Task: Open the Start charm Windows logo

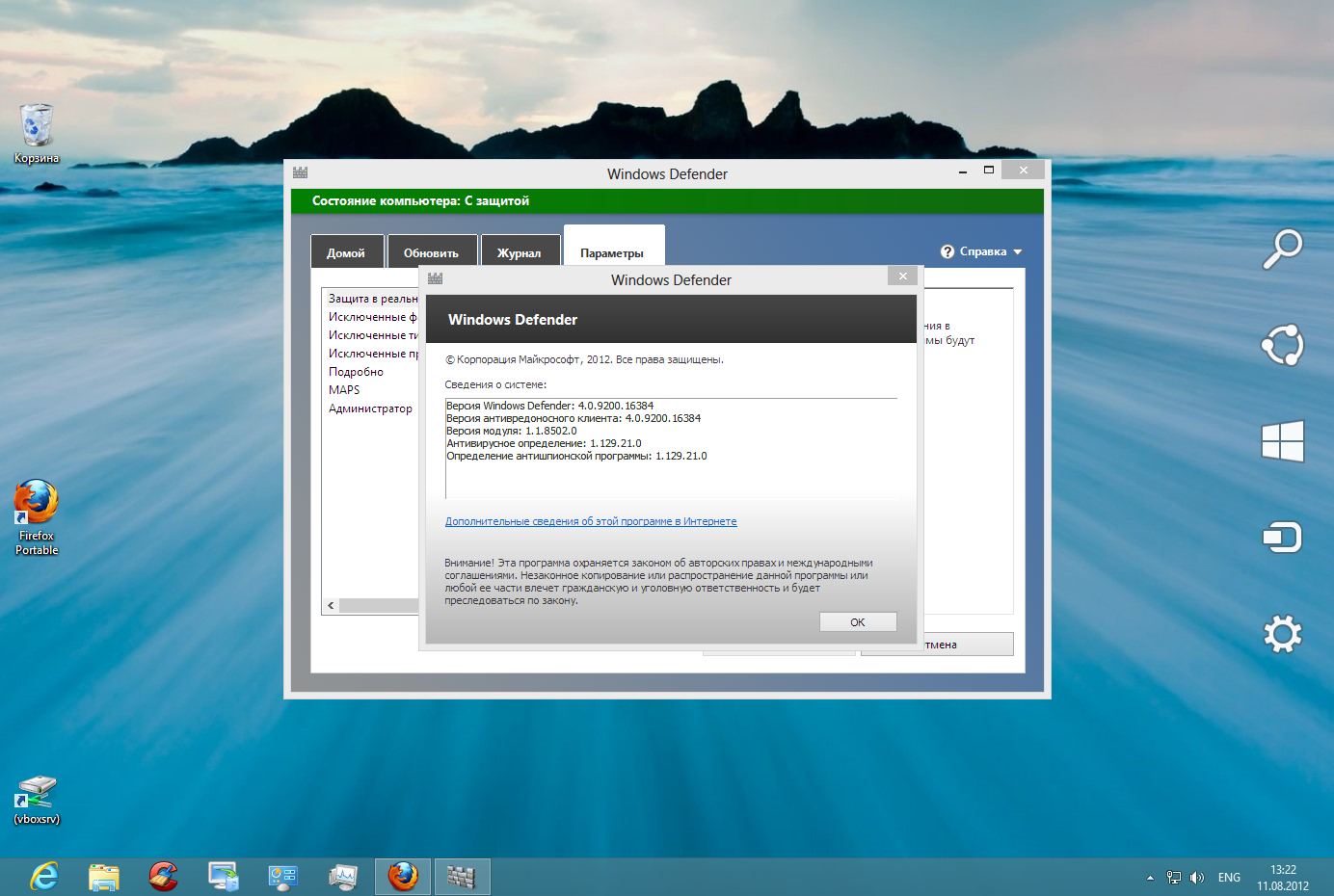Action: tap(1283, 441)
